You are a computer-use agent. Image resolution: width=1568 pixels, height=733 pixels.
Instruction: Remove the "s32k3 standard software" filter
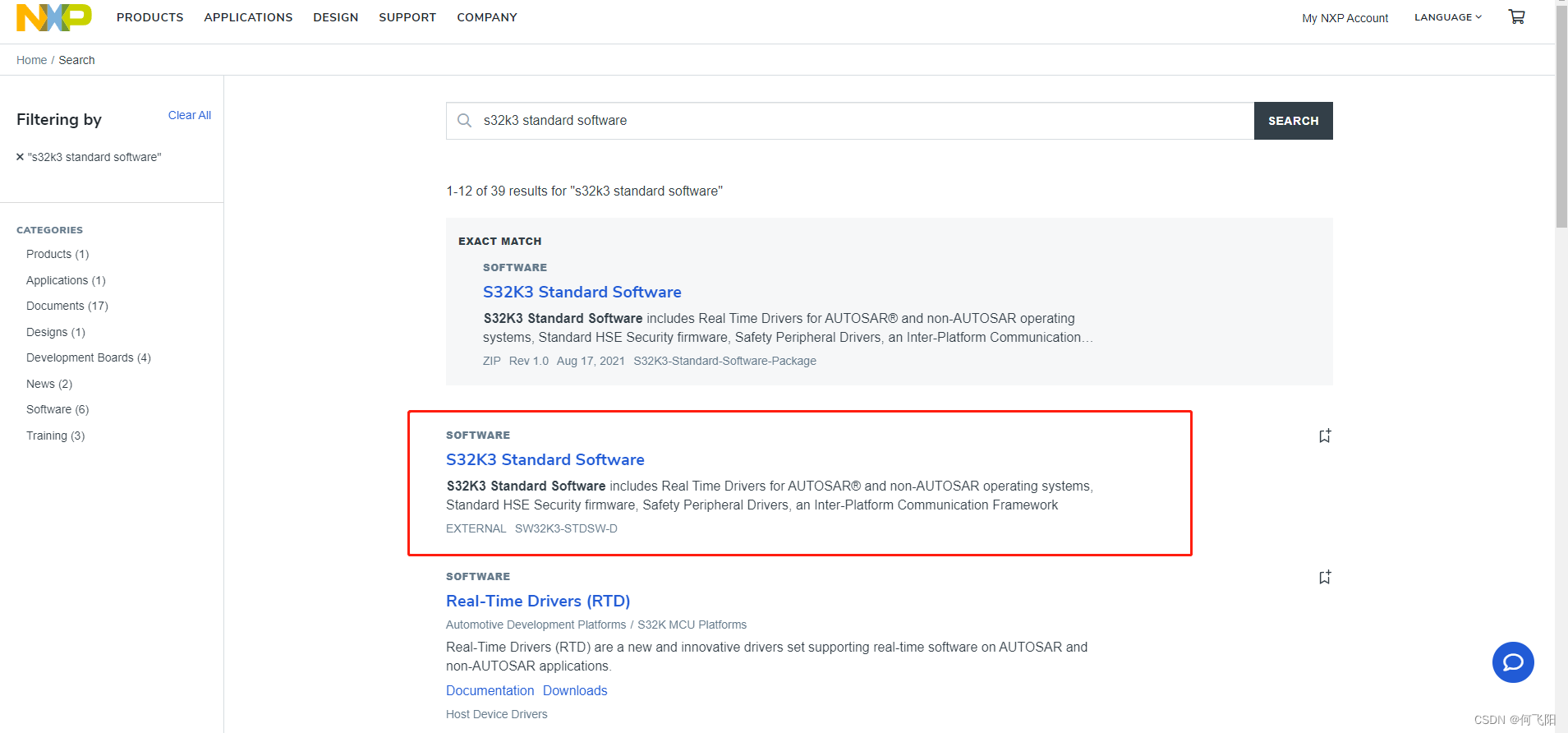(x=20, y=157)
